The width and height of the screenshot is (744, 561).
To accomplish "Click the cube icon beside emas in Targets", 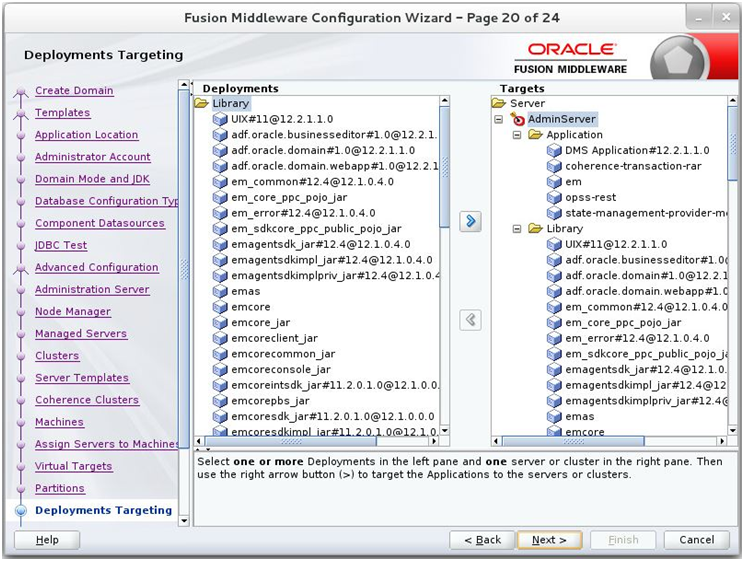I will 554,417.
